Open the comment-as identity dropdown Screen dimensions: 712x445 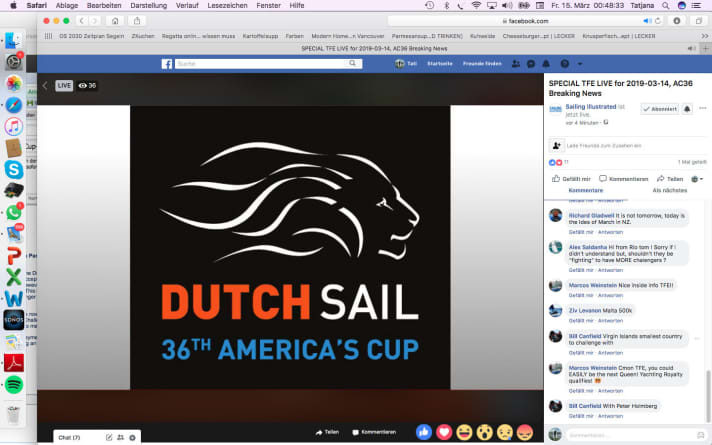point(697,179)
